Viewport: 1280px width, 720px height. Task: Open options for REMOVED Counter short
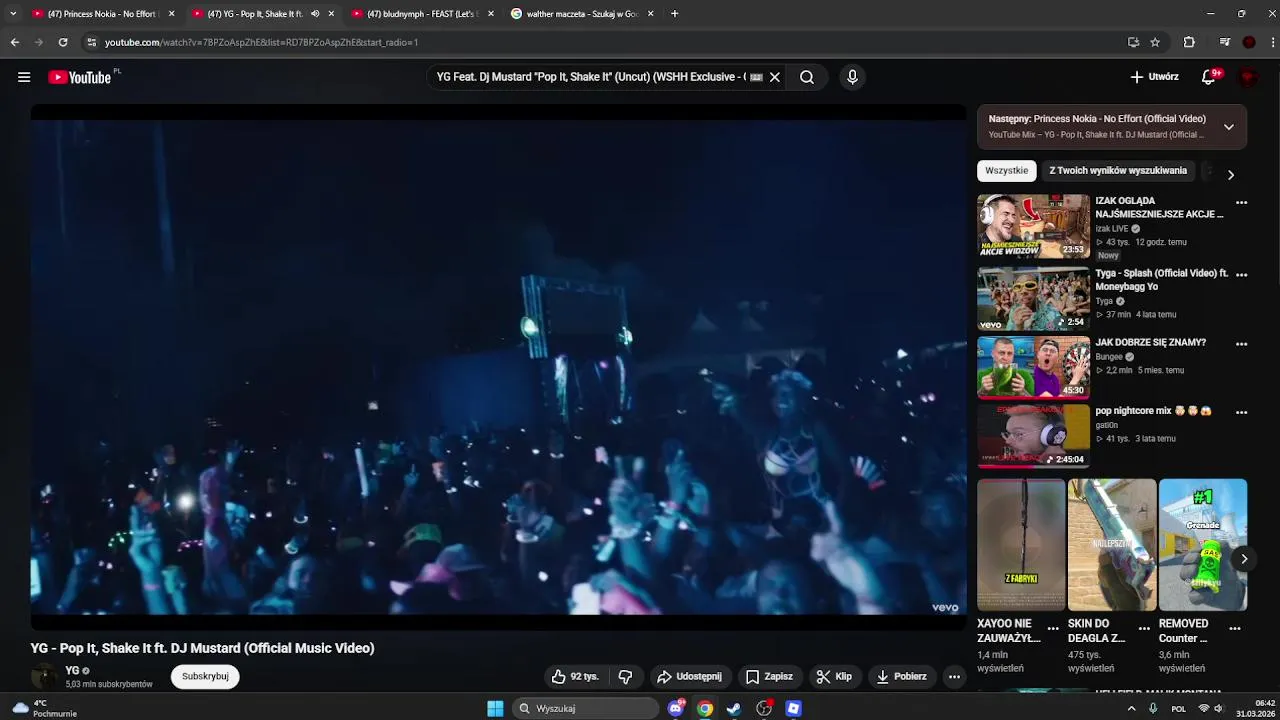click(x=1235, y=629)
